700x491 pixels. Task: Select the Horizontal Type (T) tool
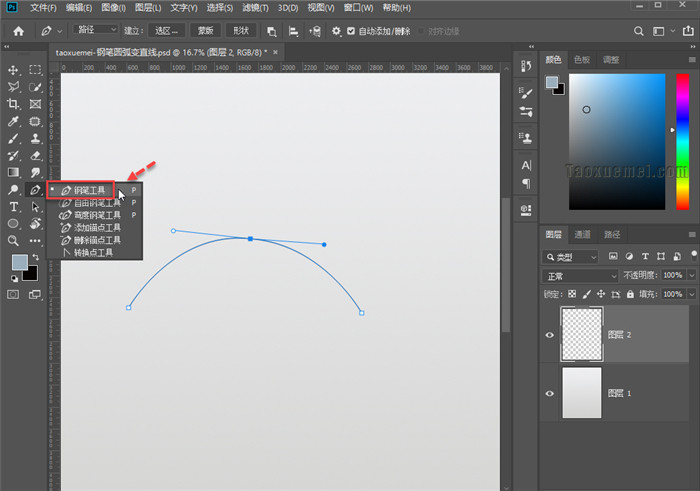(x=14, y=206)
